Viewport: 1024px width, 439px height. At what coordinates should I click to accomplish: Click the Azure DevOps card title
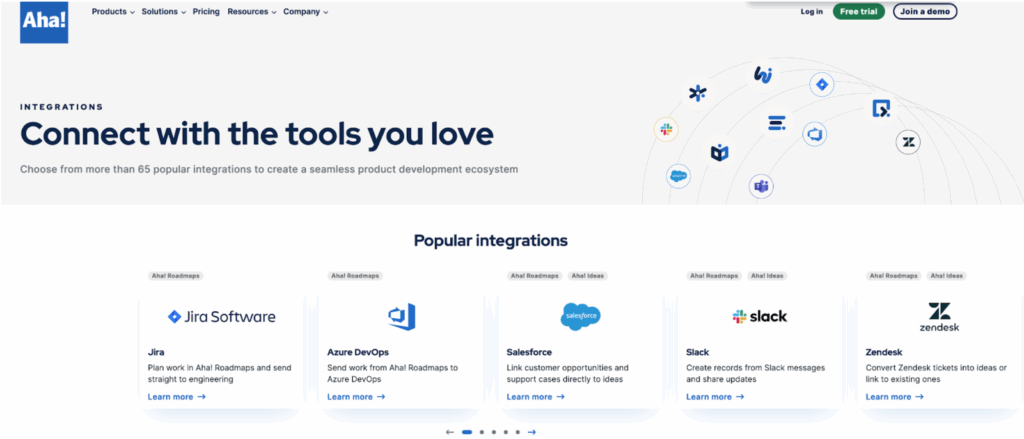[358, 352]
